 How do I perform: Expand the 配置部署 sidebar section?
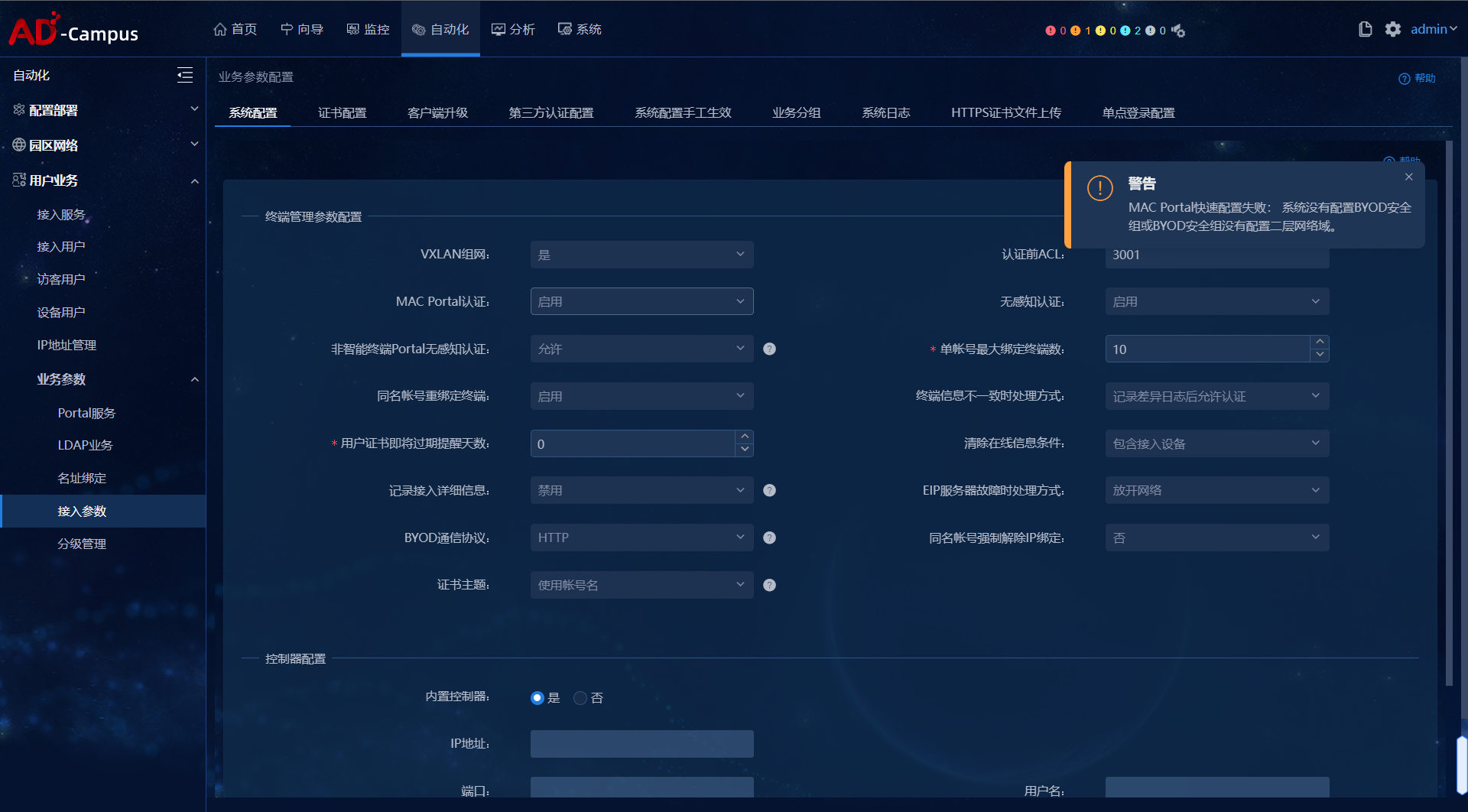pos(103,110)
